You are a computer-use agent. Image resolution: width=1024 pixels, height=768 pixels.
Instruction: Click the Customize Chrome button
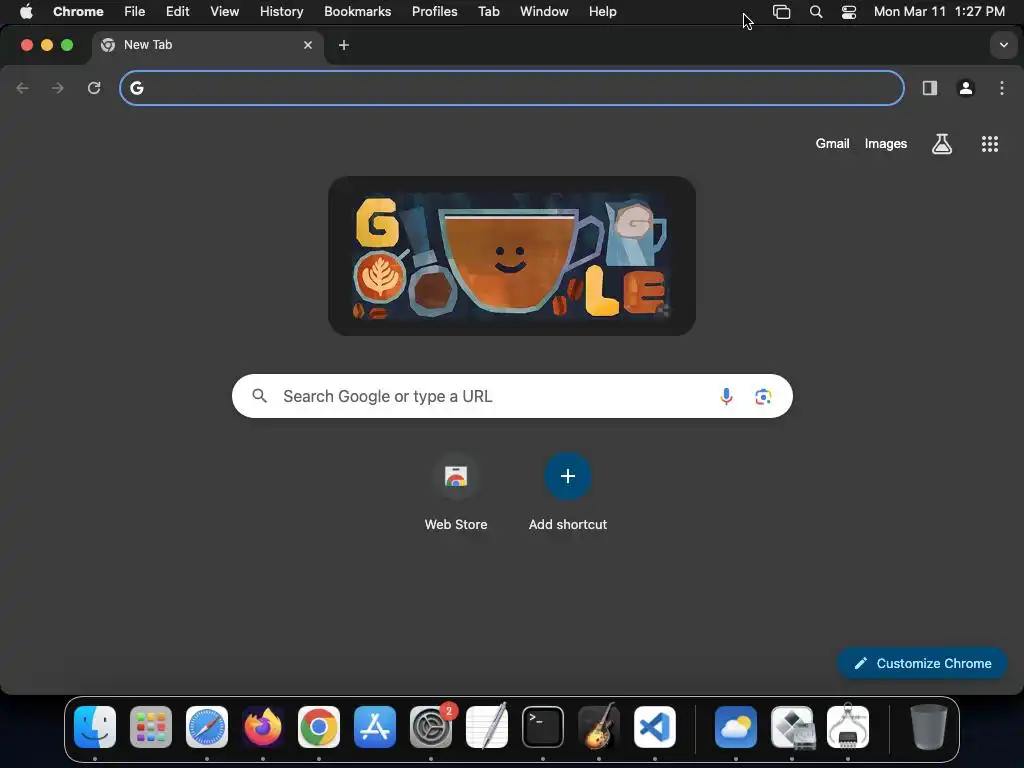point(922,664)
